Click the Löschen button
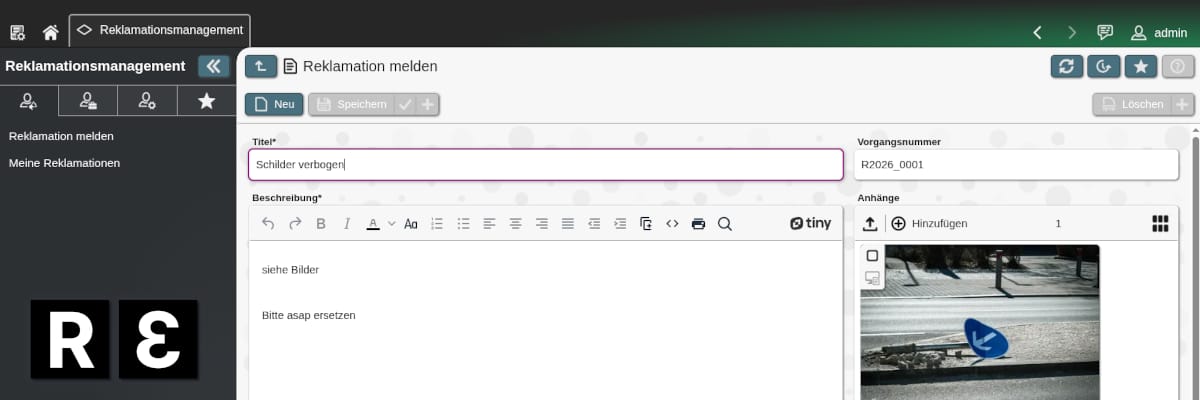 tap(1132, 104)
